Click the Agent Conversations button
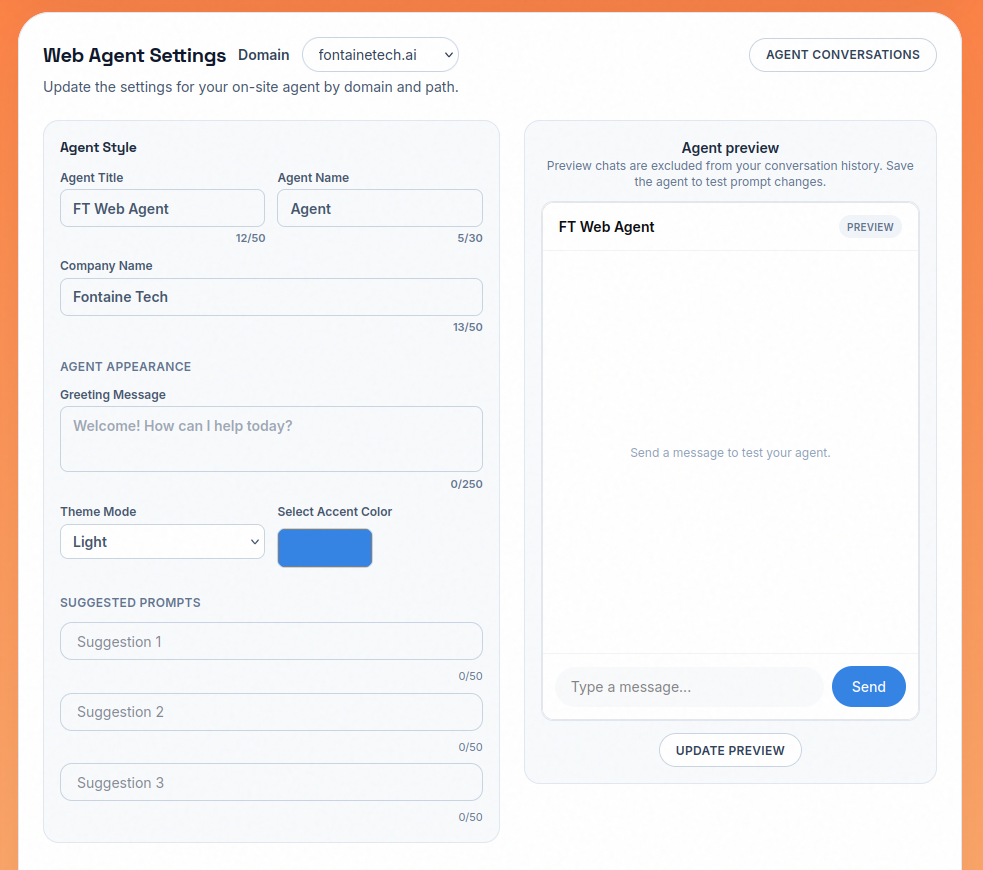 click(x=842, y=55)
